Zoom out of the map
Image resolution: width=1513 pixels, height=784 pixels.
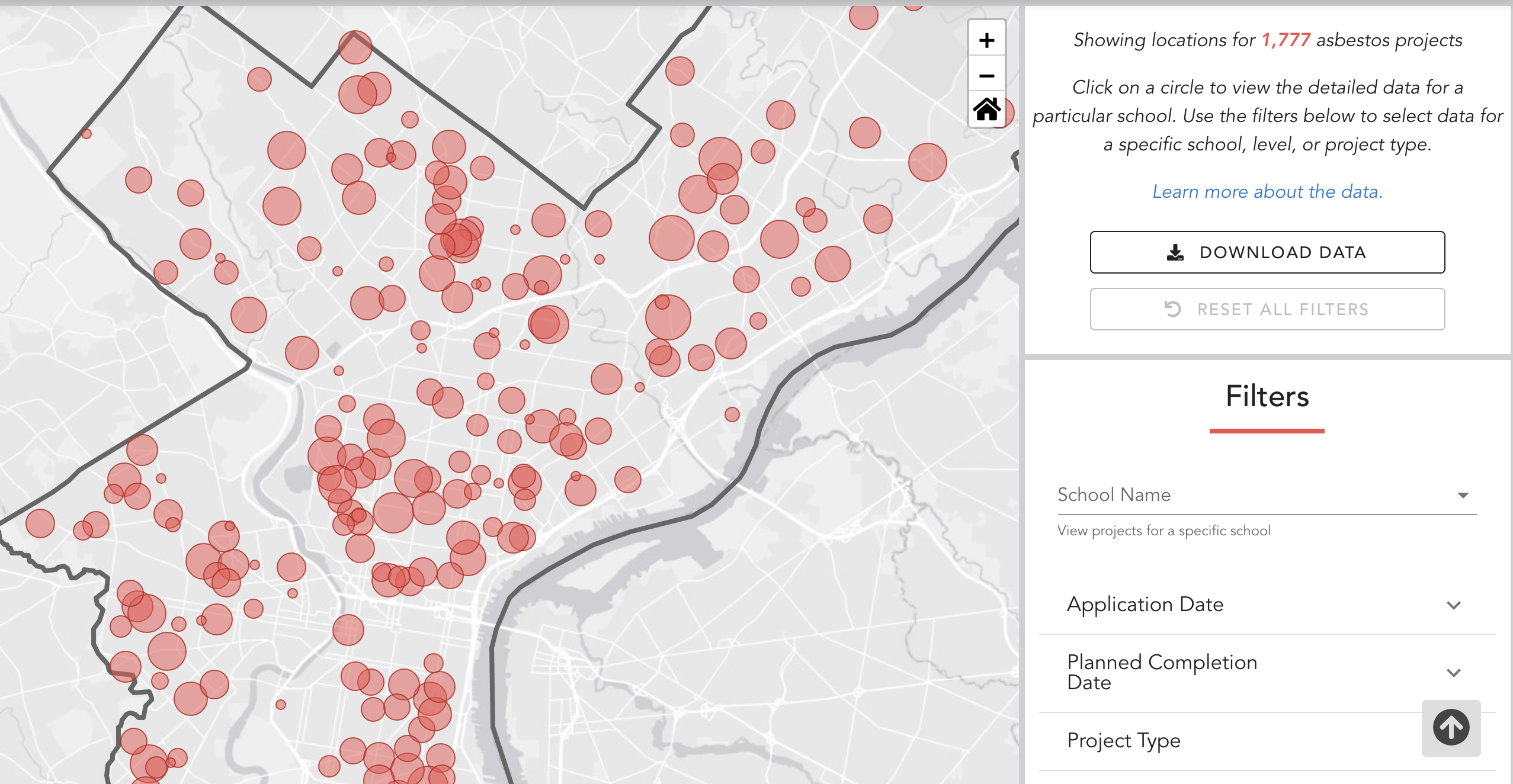986,76
